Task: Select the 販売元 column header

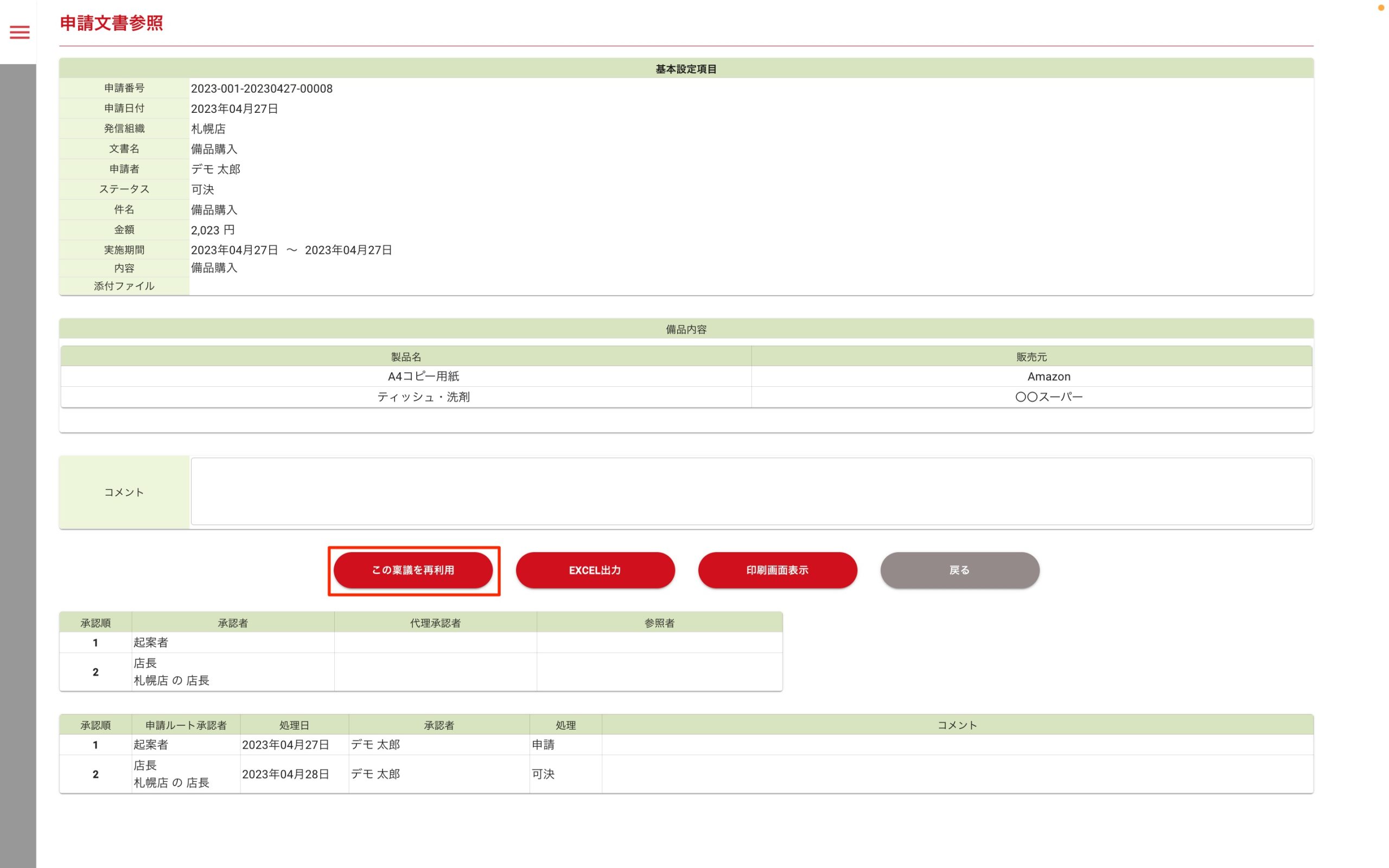Action: 1031,356
